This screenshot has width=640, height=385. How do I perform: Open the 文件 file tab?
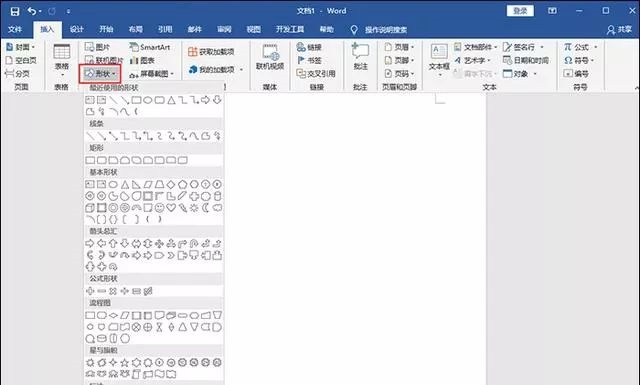[x=15, y=29]
